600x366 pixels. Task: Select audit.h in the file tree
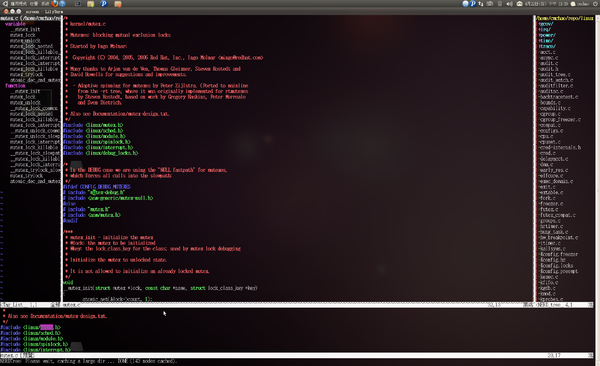point(548,69)
